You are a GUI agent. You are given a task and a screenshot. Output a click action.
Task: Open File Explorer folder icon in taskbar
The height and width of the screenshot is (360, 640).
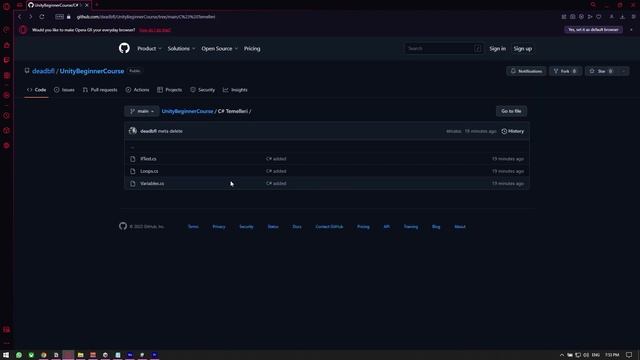80,355
